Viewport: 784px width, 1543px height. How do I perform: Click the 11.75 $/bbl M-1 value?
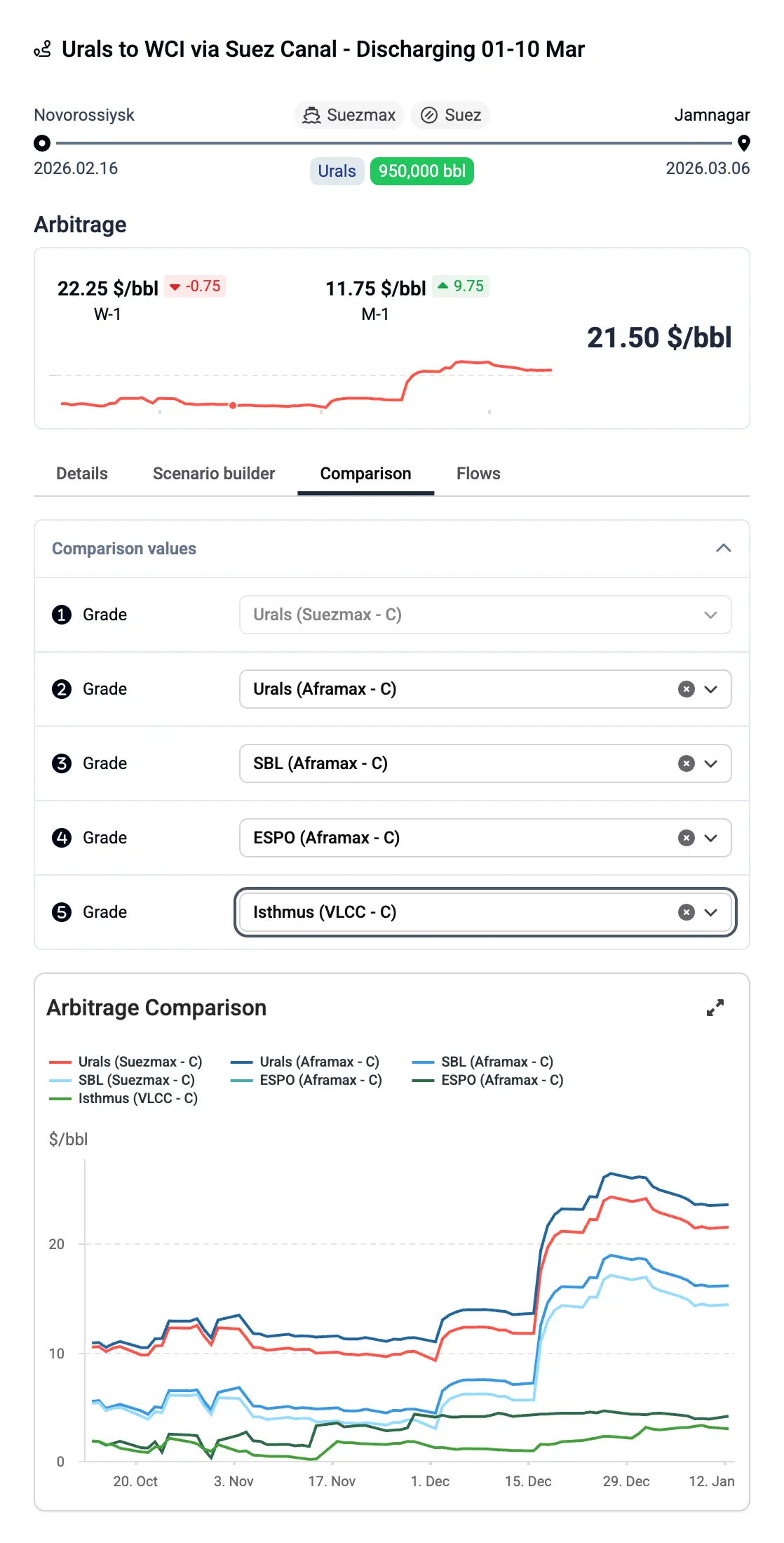click(376, 288)
